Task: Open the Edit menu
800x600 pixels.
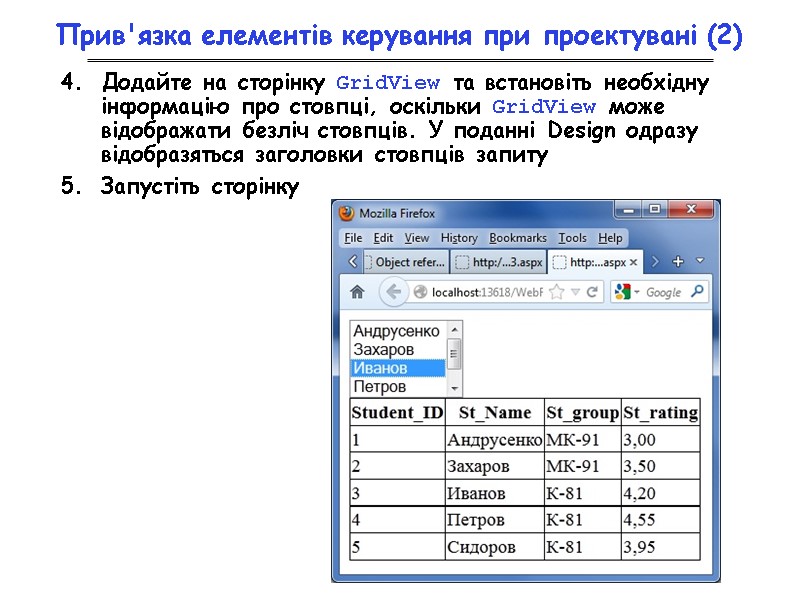Action: pos(383,238)
